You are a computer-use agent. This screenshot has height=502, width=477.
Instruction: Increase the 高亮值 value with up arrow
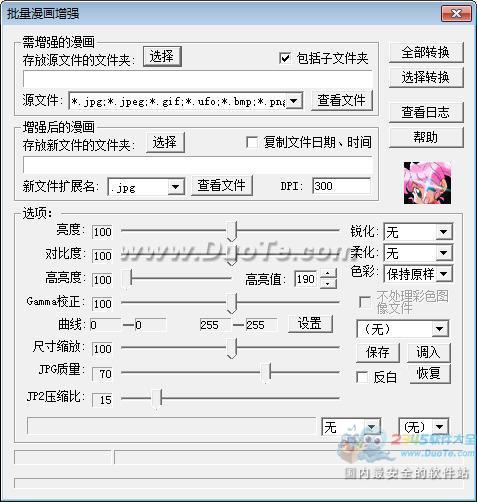(328, 274)
